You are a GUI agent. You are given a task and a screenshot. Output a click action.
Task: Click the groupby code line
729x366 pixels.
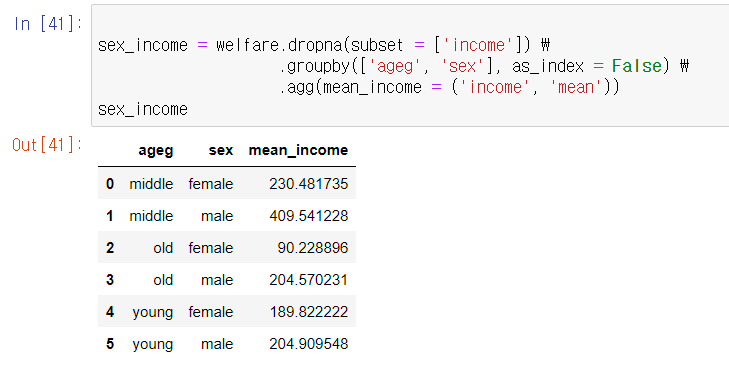click(x=484, y=66)
